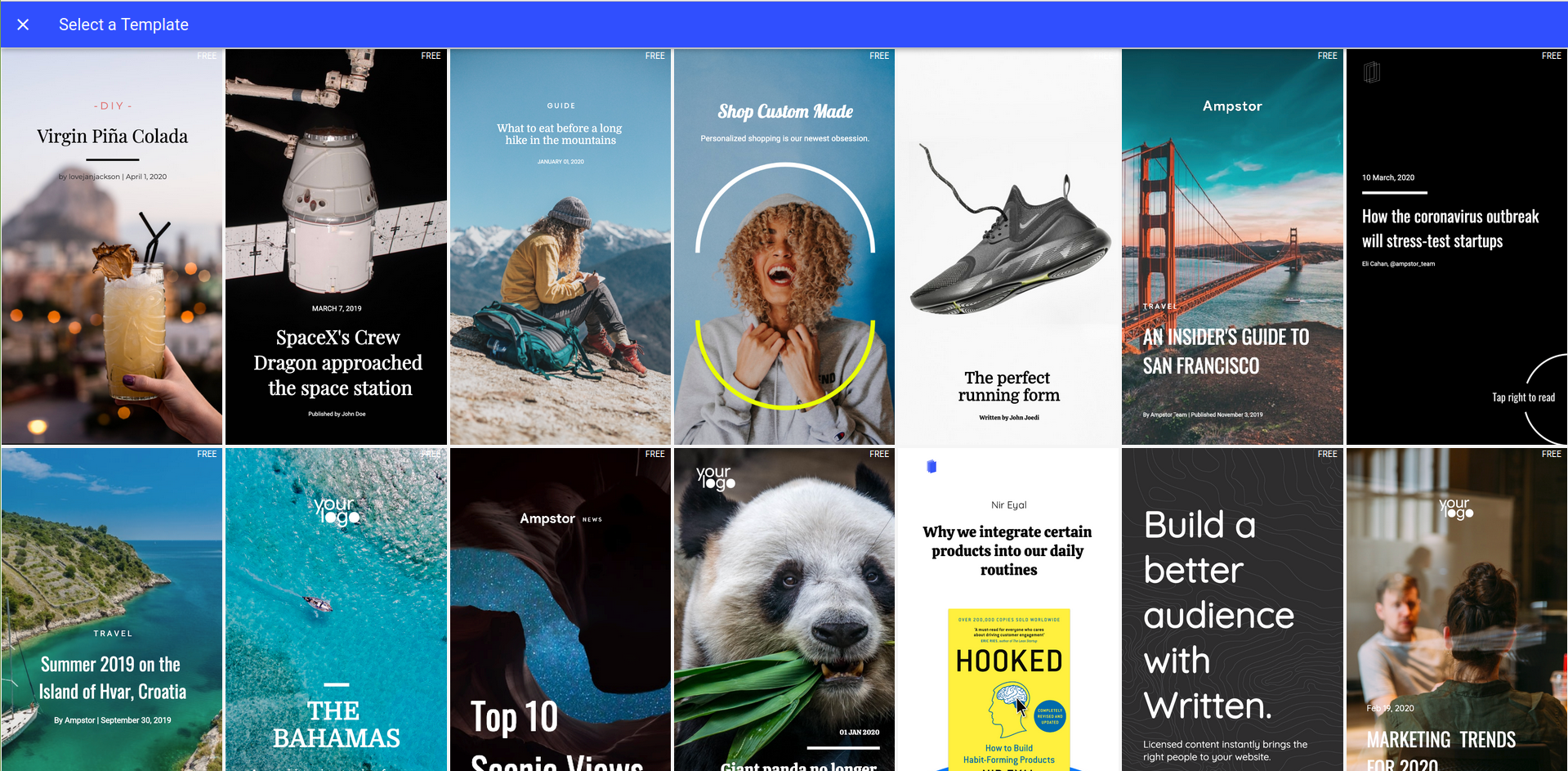Click the FREE badge on the SpaceX template
This screenshot has height=771, width=1568.
point(431,56)
